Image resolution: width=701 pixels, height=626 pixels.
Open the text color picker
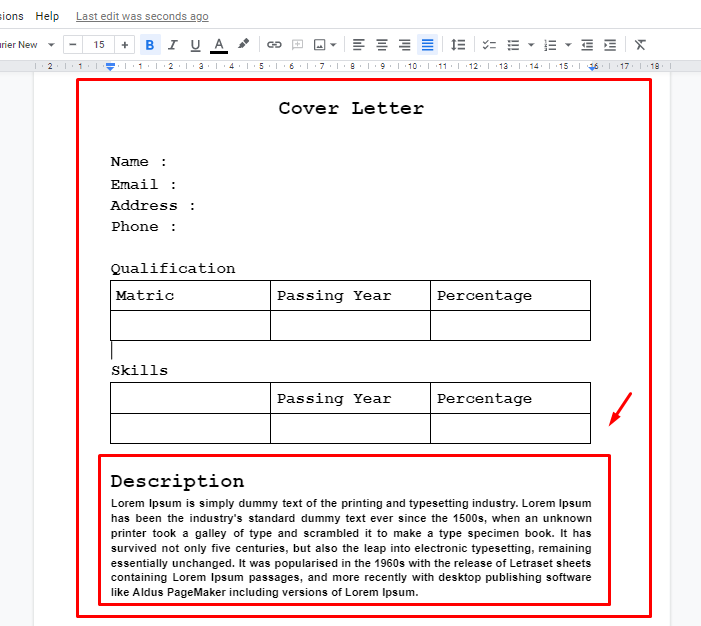(x=219, y=45)
